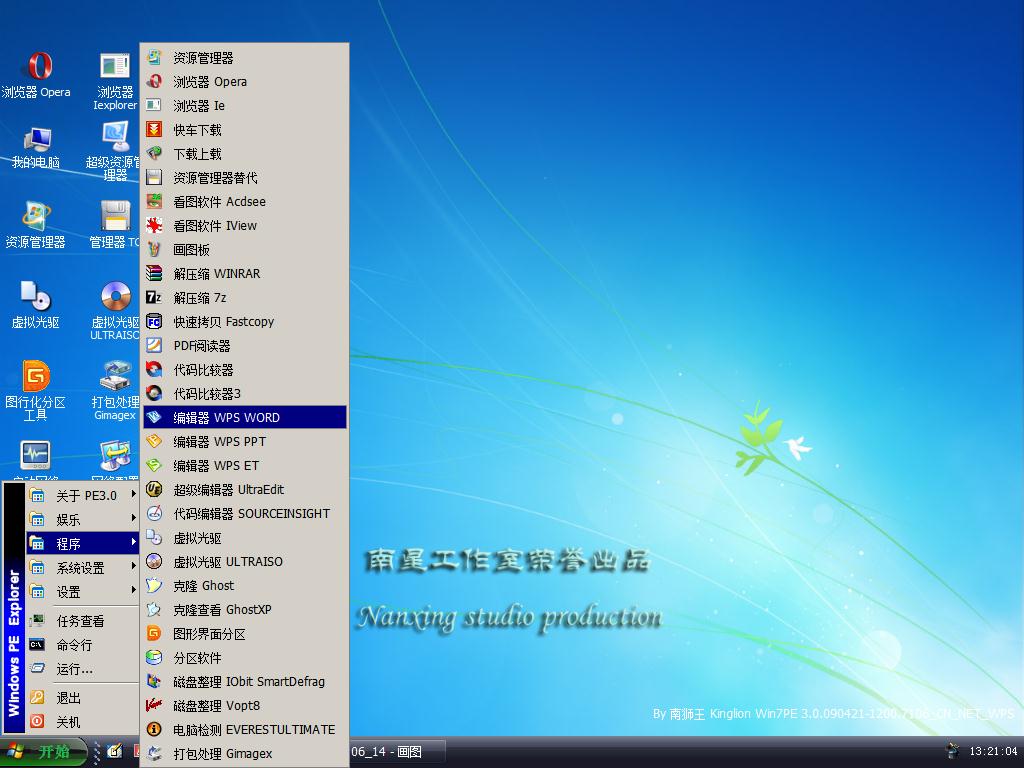Expand the 娱乐 submenu

click(x=82, y=519)
